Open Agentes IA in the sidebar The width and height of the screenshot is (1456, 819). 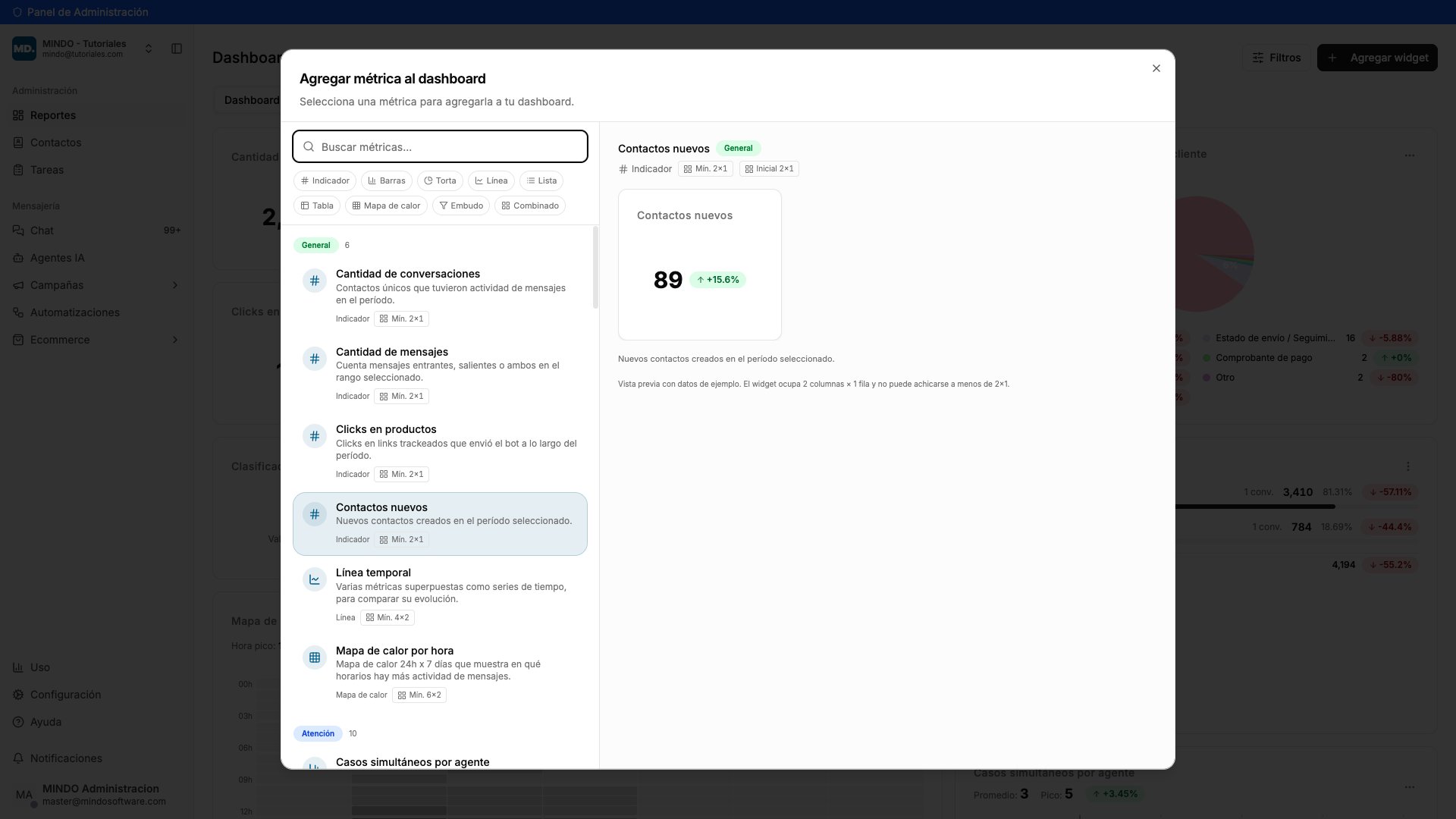coord(97,258)
